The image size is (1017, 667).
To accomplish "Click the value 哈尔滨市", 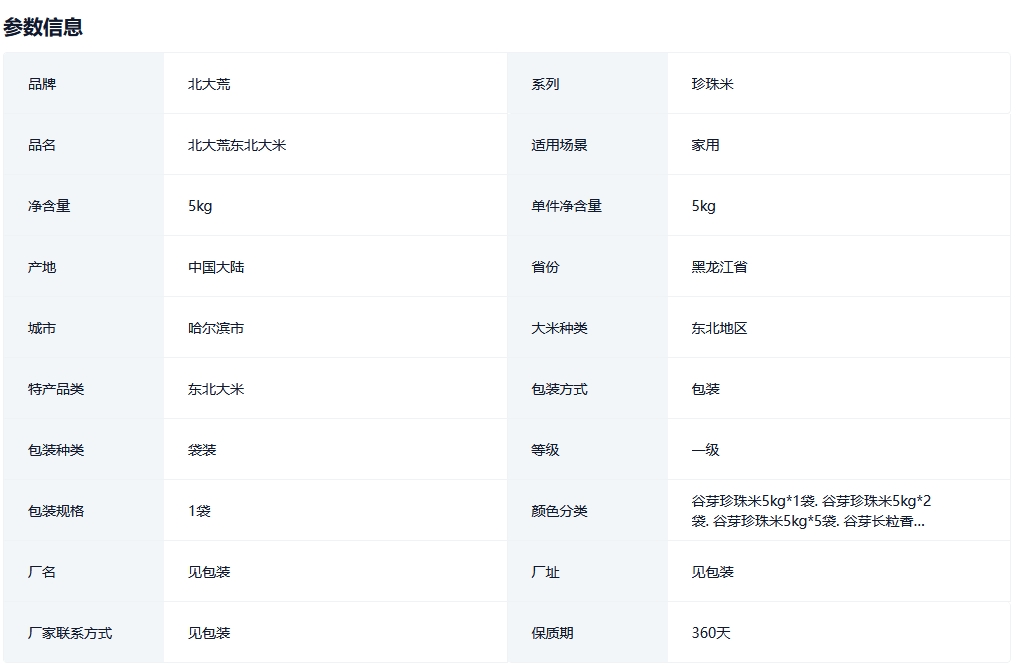I will 216,328.
